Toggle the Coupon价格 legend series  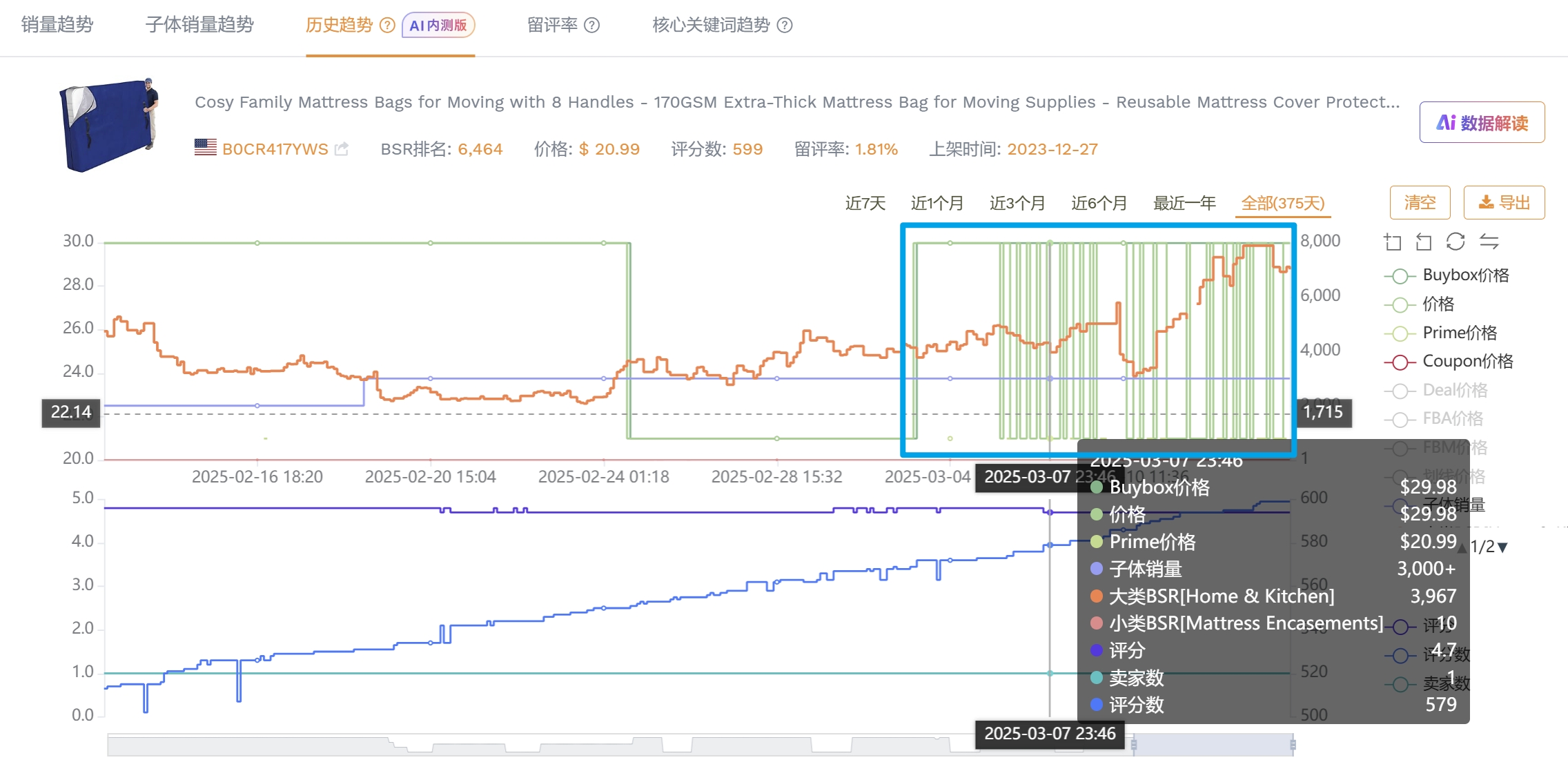click(1449, 362)
